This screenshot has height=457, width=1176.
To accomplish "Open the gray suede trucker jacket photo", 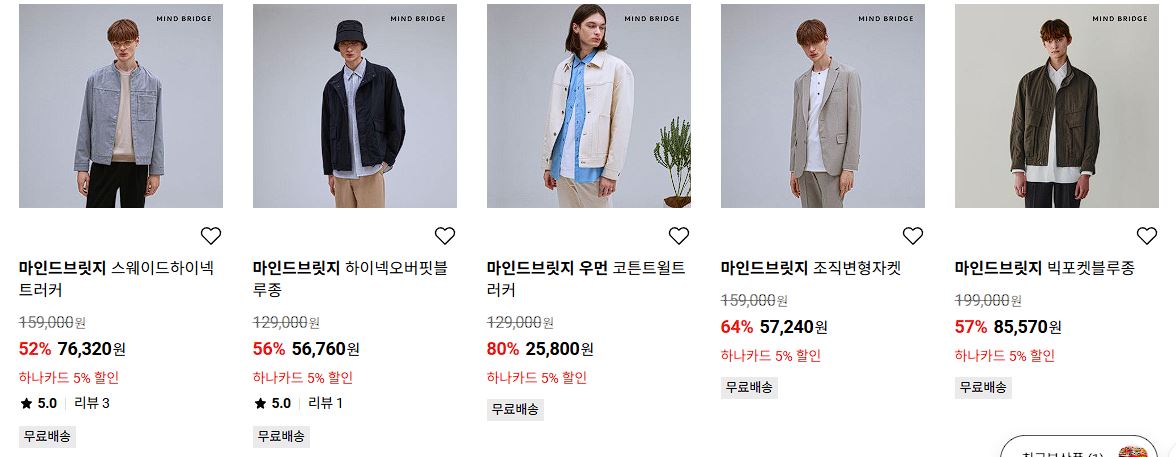I will tap(121, 106).
